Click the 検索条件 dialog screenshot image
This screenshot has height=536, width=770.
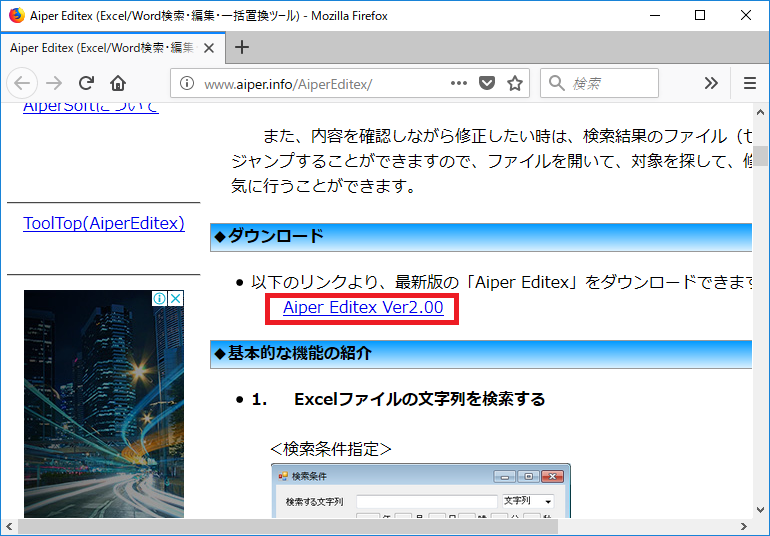421,490
